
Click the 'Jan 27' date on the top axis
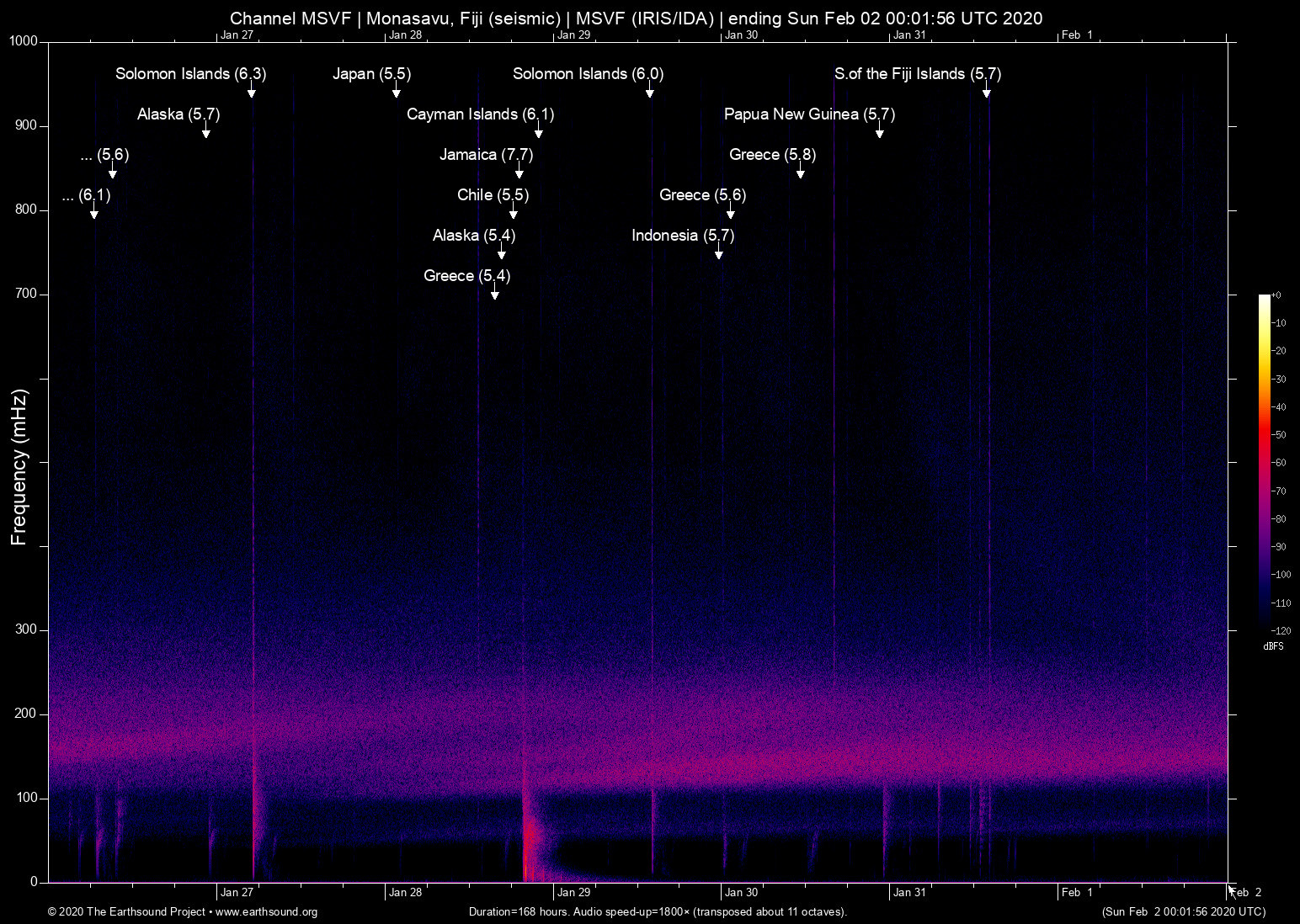237,35
